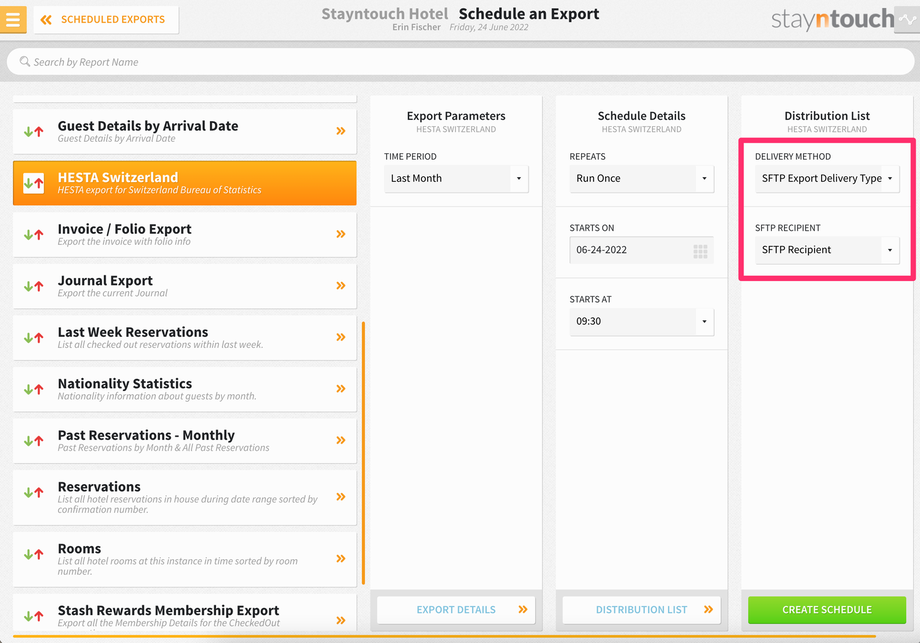Click the arrows icon on Last Week Reservations

coord(33,338)
